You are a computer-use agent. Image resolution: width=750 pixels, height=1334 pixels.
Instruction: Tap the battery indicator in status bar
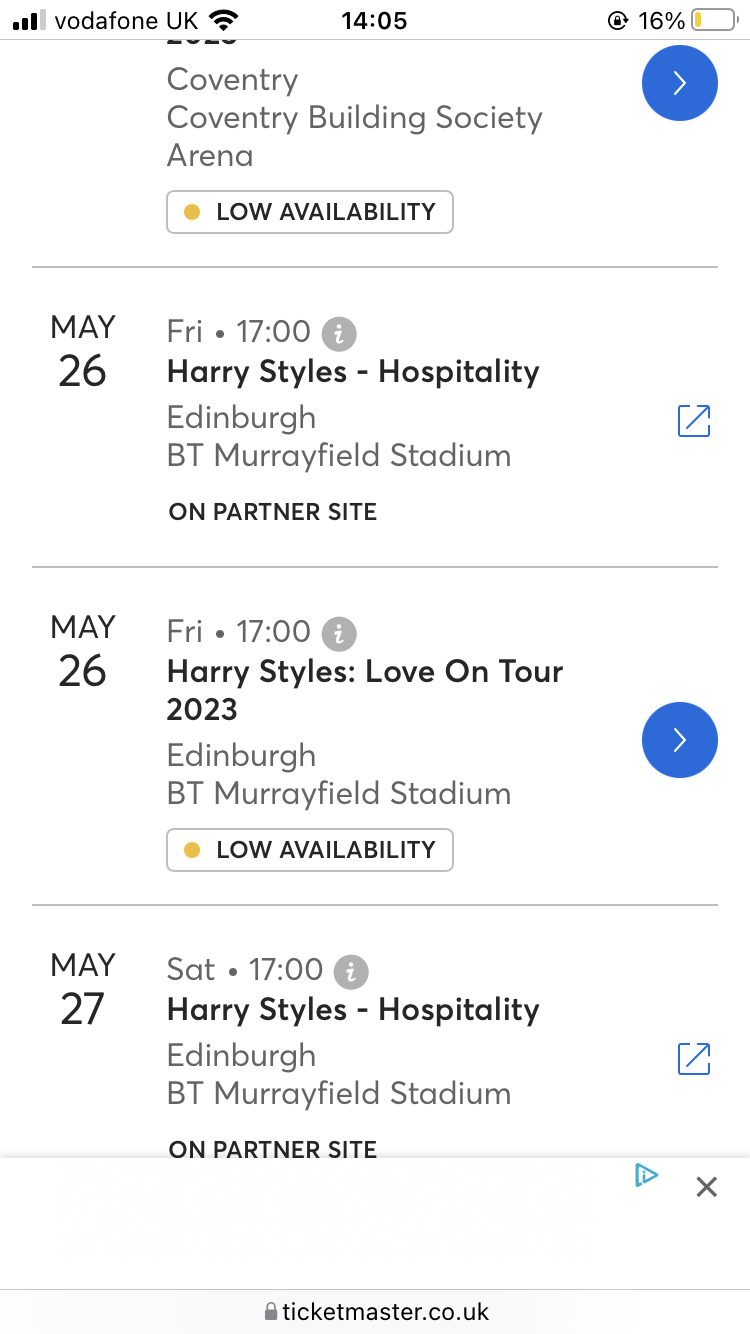712,20
